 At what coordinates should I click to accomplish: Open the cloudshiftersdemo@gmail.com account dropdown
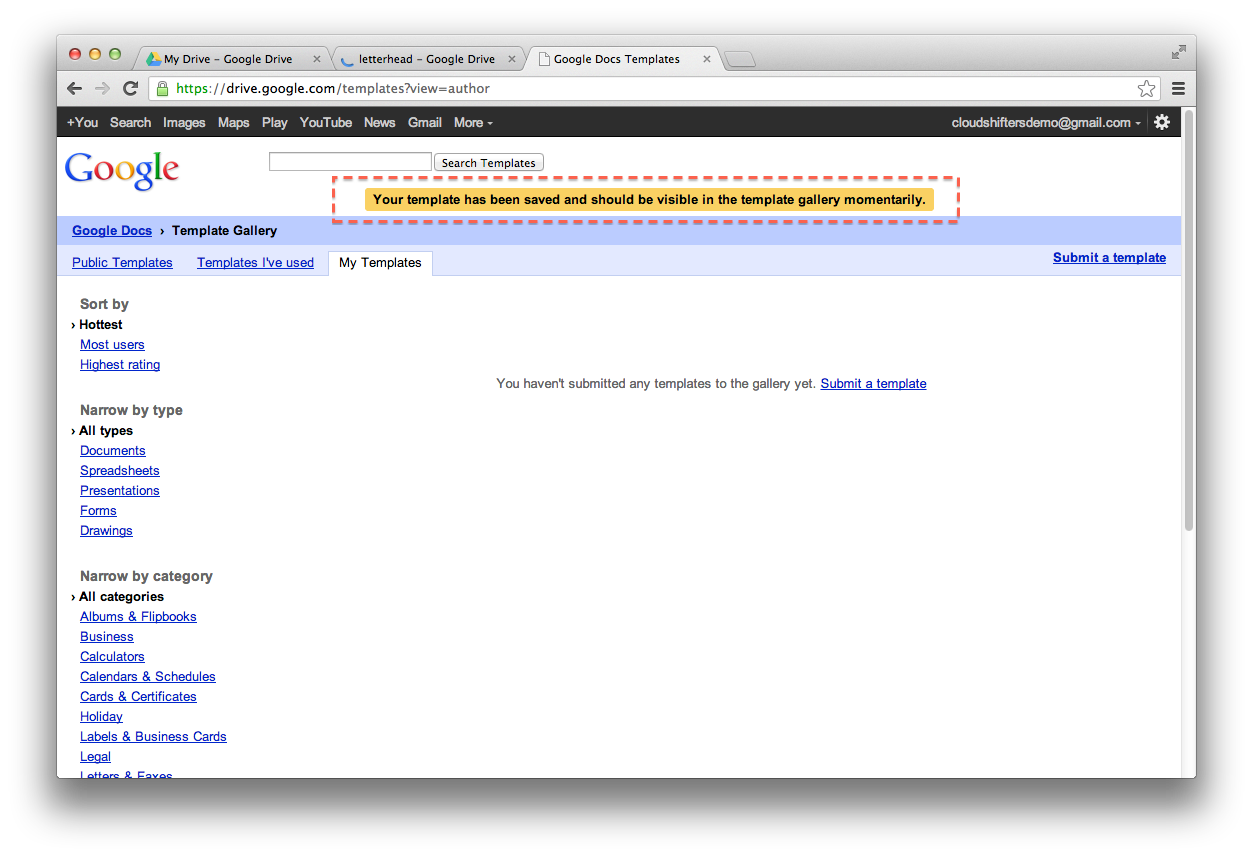(1046, 122)
